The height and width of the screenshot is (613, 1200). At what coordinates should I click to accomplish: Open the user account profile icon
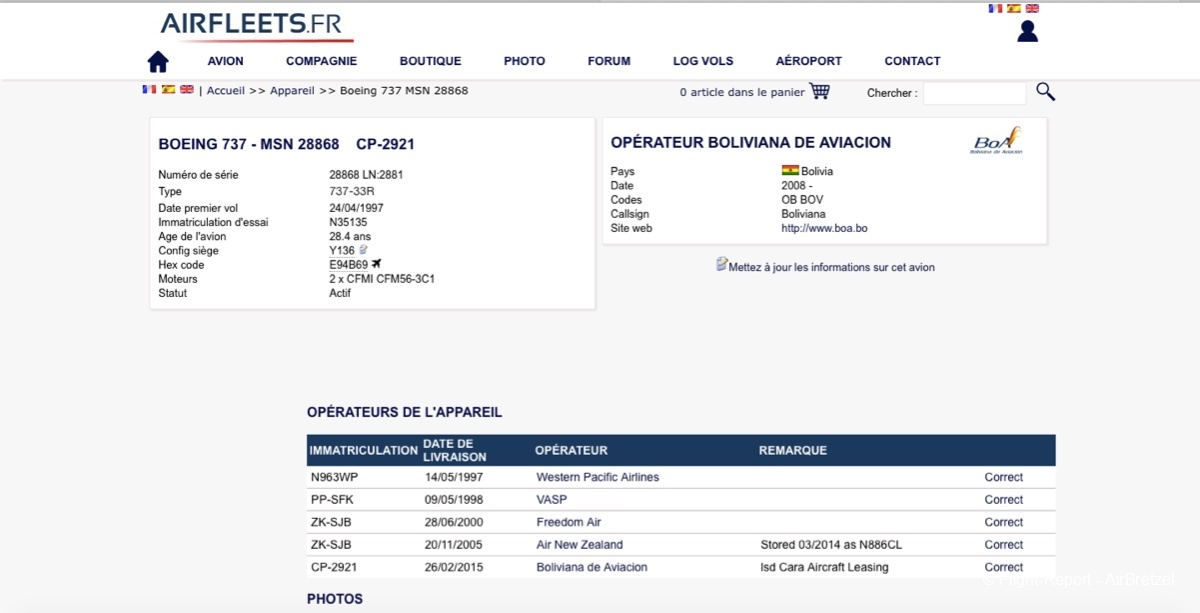[x=1027, y=32]
